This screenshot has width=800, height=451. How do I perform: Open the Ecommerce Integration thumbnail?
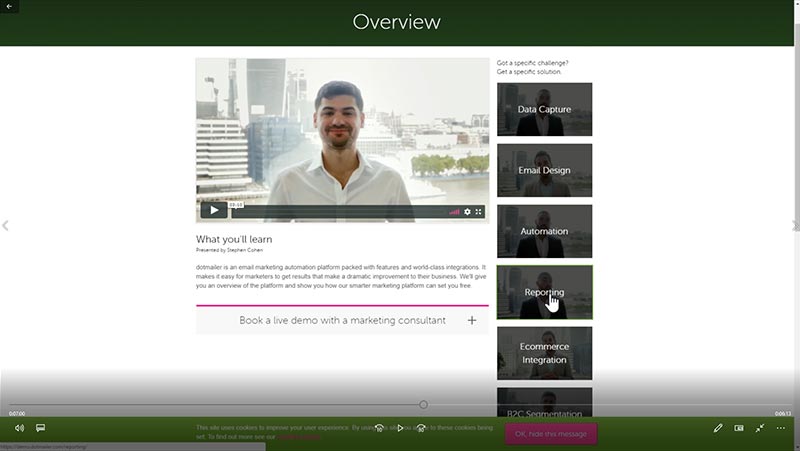544,353
